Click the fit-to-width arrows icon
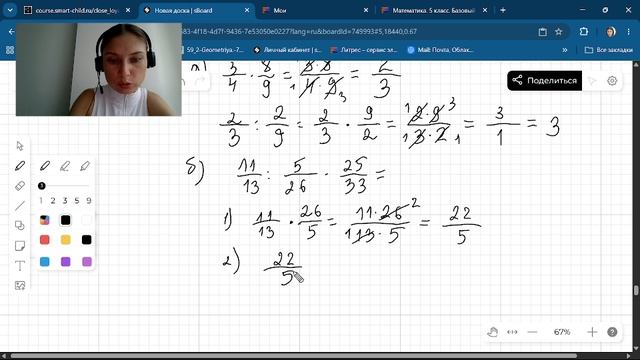Viewport: 640px width, 360px height. pos(512,332)
